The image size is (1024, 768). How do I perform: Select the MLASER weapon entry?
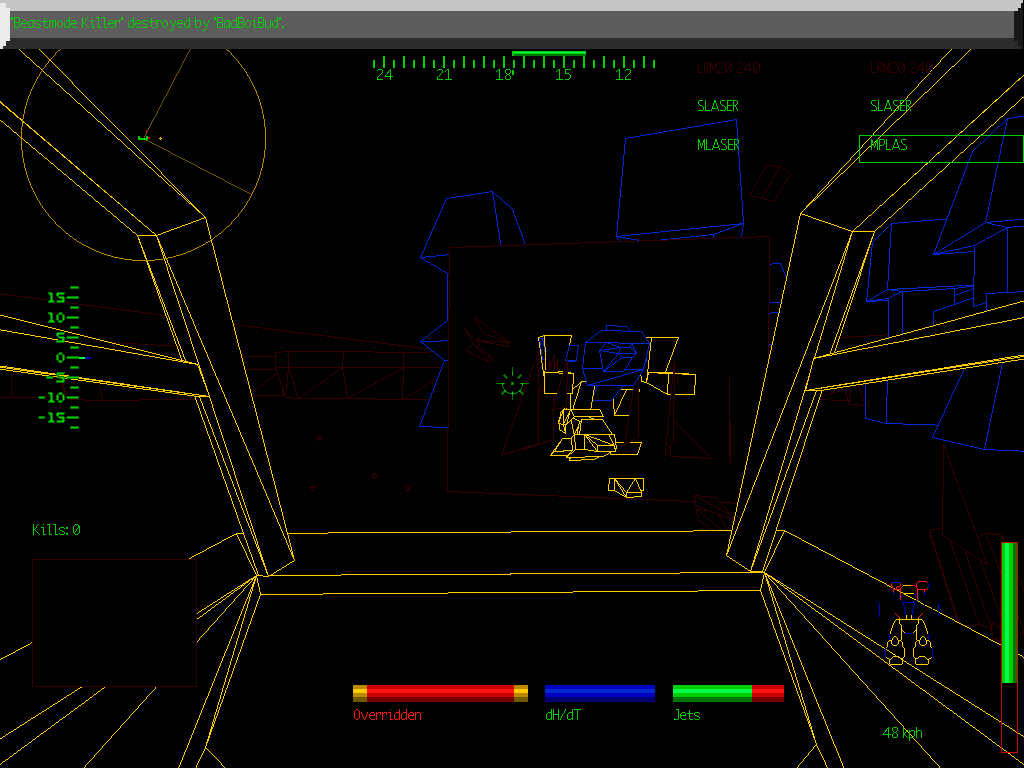(x=718, y=145)
